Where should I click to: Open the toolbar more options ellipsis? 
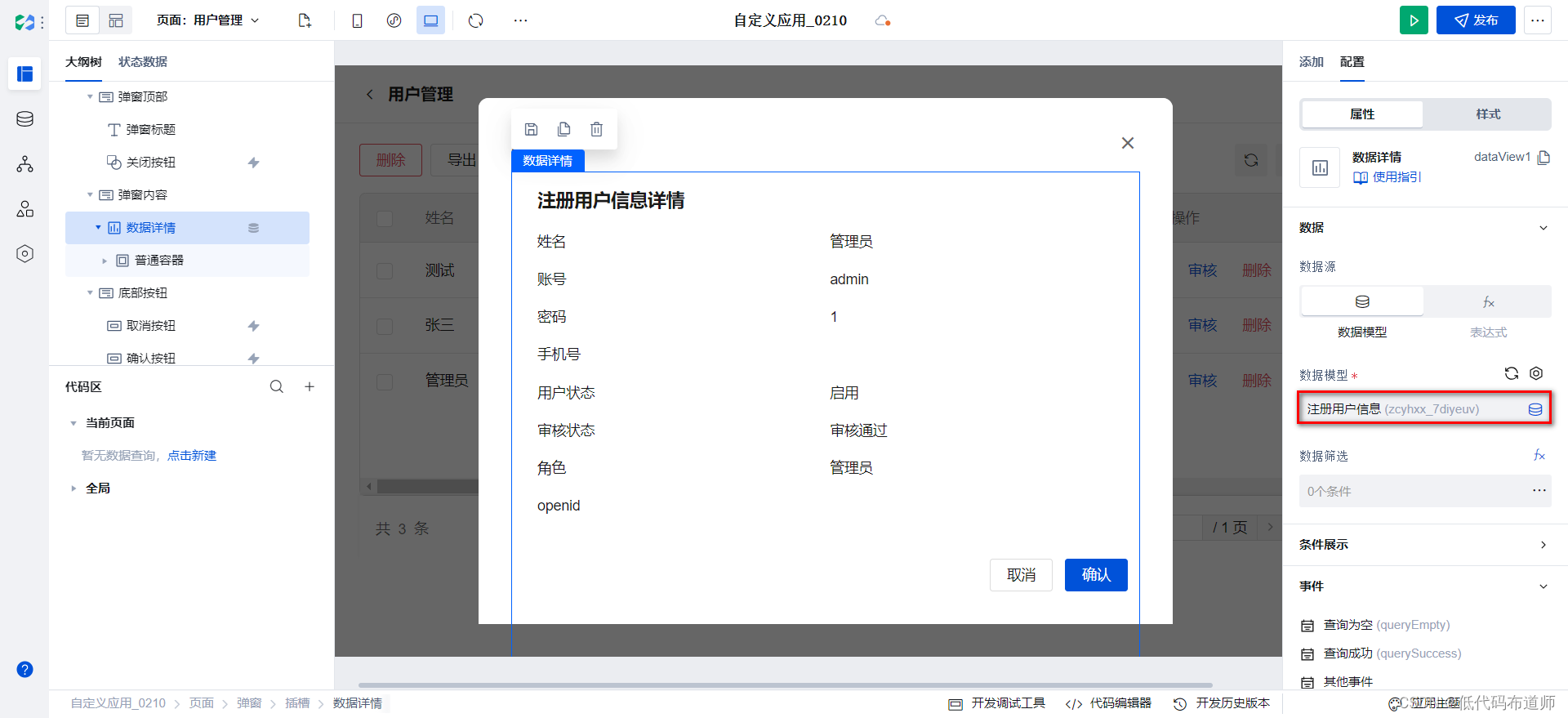(x=520, y=20)
